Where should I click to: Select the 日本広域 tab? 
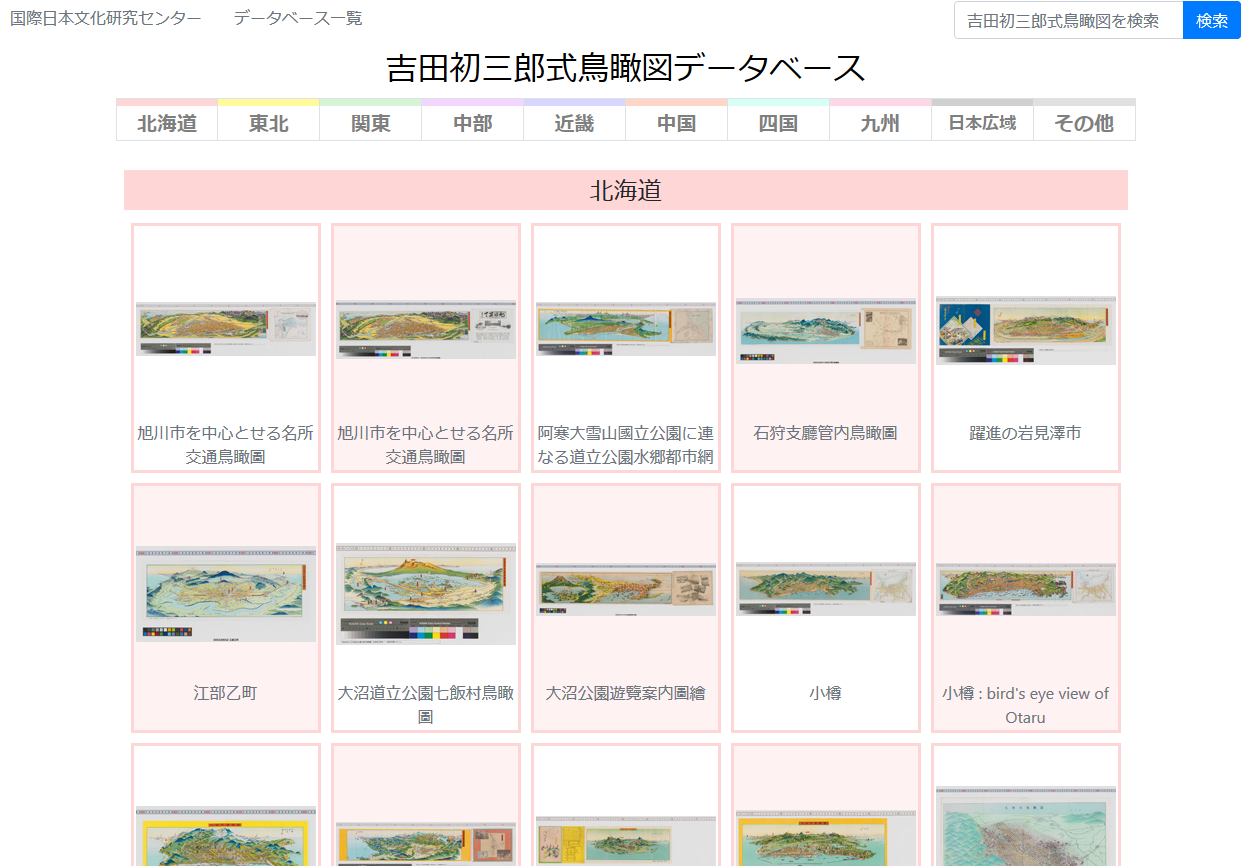pyautogui.click(x=982, y=123)
